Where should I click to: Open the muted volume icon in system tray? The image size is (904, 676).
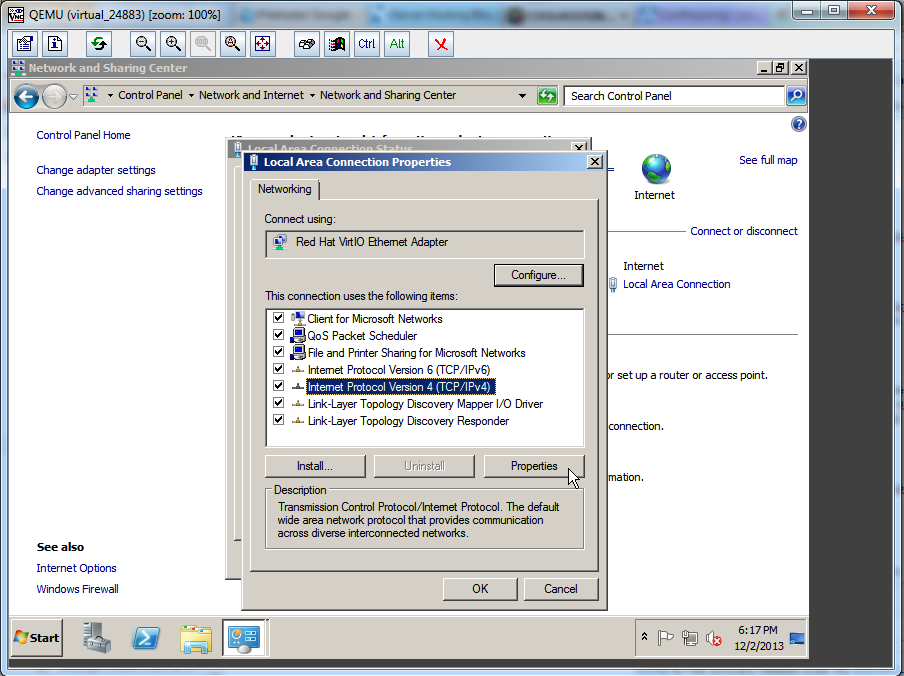pyautogui.click(x=712, y=639)
